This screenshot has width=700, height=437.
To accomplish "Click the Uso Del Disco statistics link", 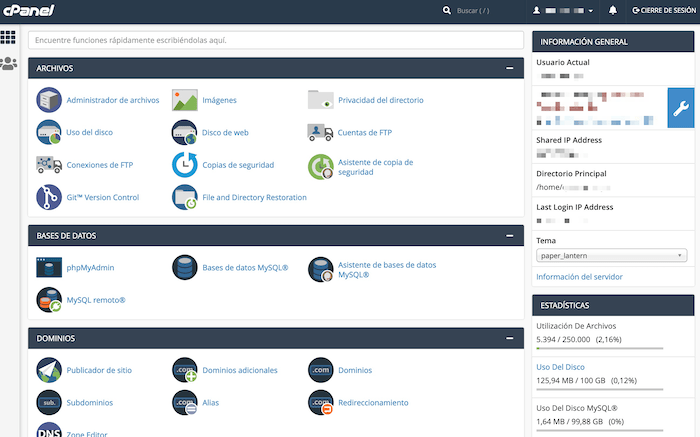I will pos(560,367).
